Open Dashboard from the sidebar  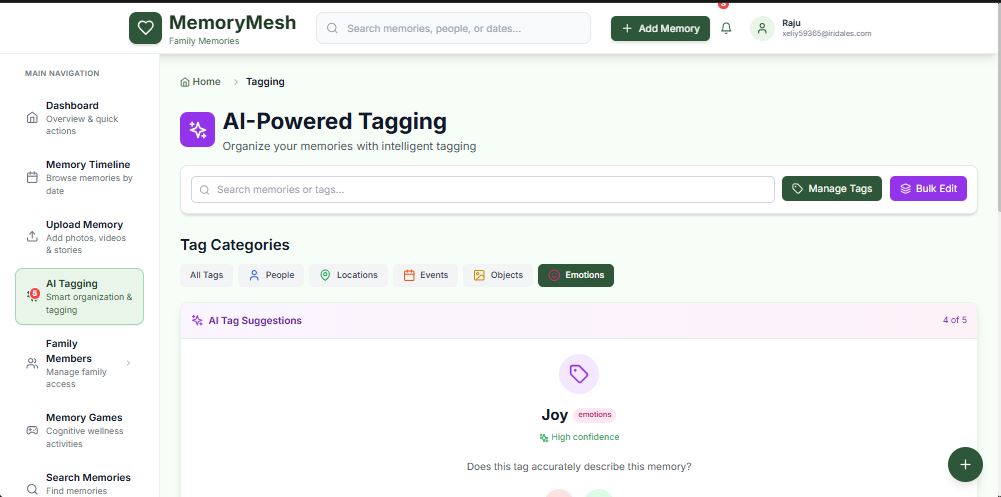[x=79, y=118]
